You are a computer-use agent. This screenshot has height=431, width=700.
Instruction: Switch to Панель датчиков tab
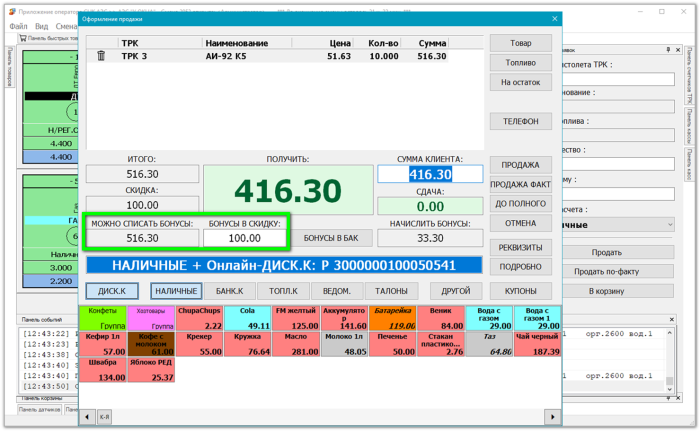(40, 410)
